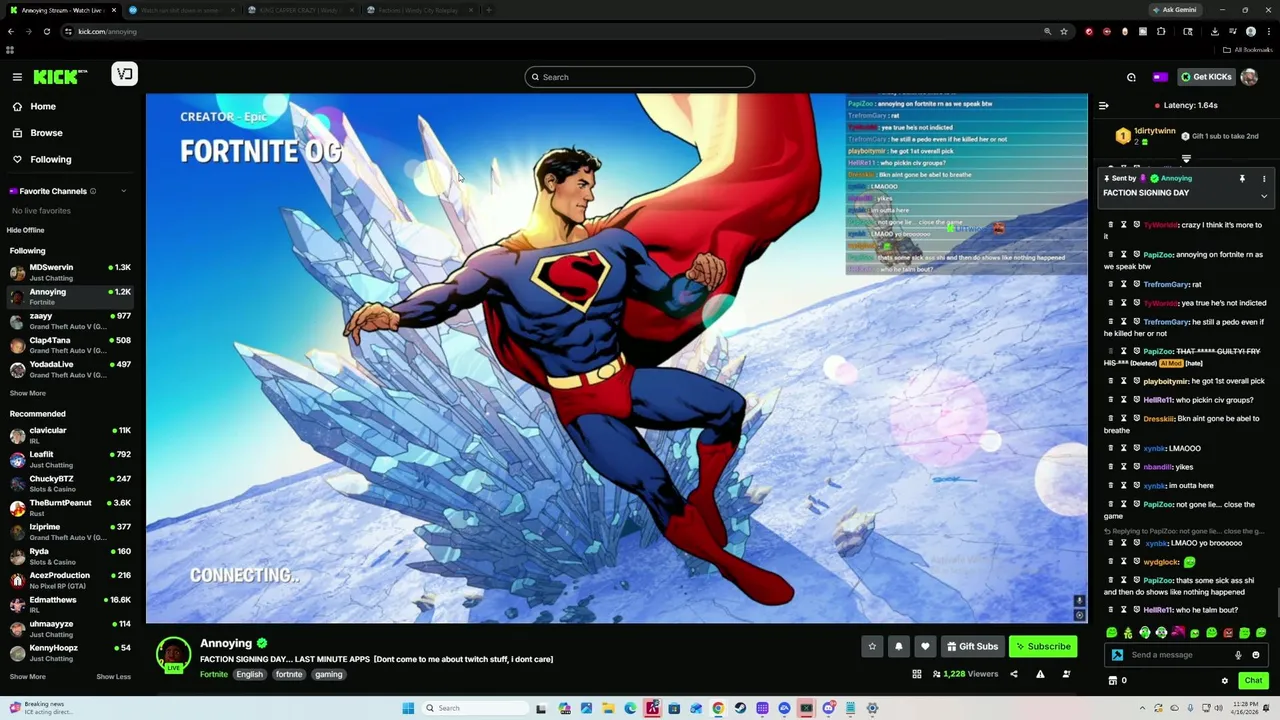
Task: Open Chrome downloads icon
Action: click(x=1214, y=31)
